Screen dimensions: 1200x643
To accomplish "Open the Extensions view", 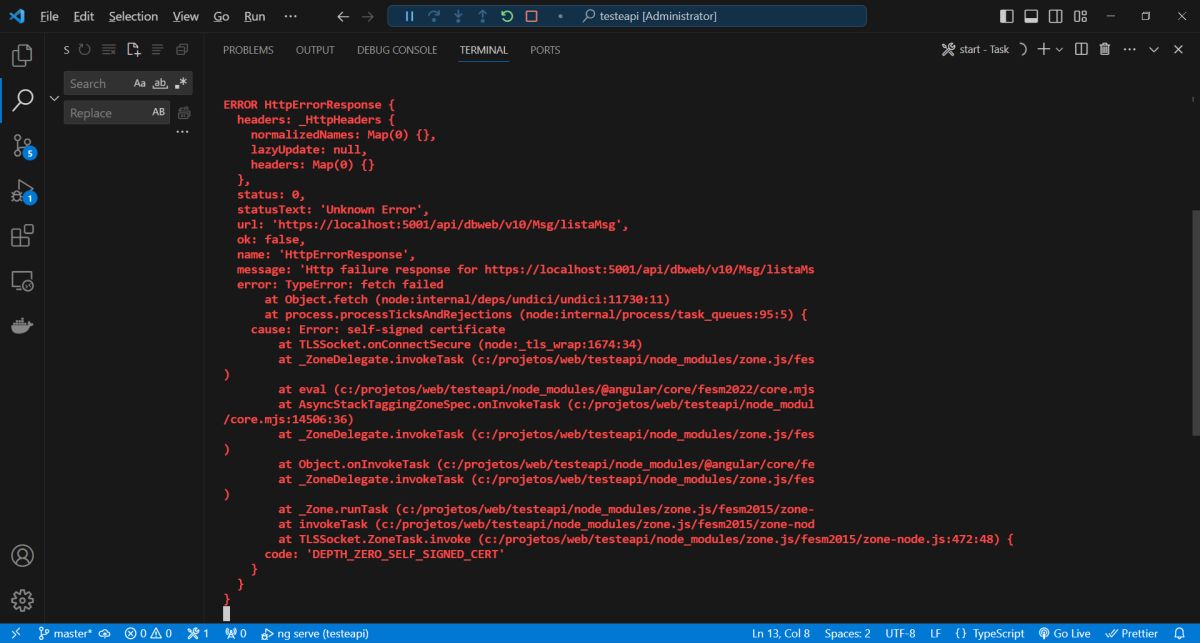I will (22, 237).
